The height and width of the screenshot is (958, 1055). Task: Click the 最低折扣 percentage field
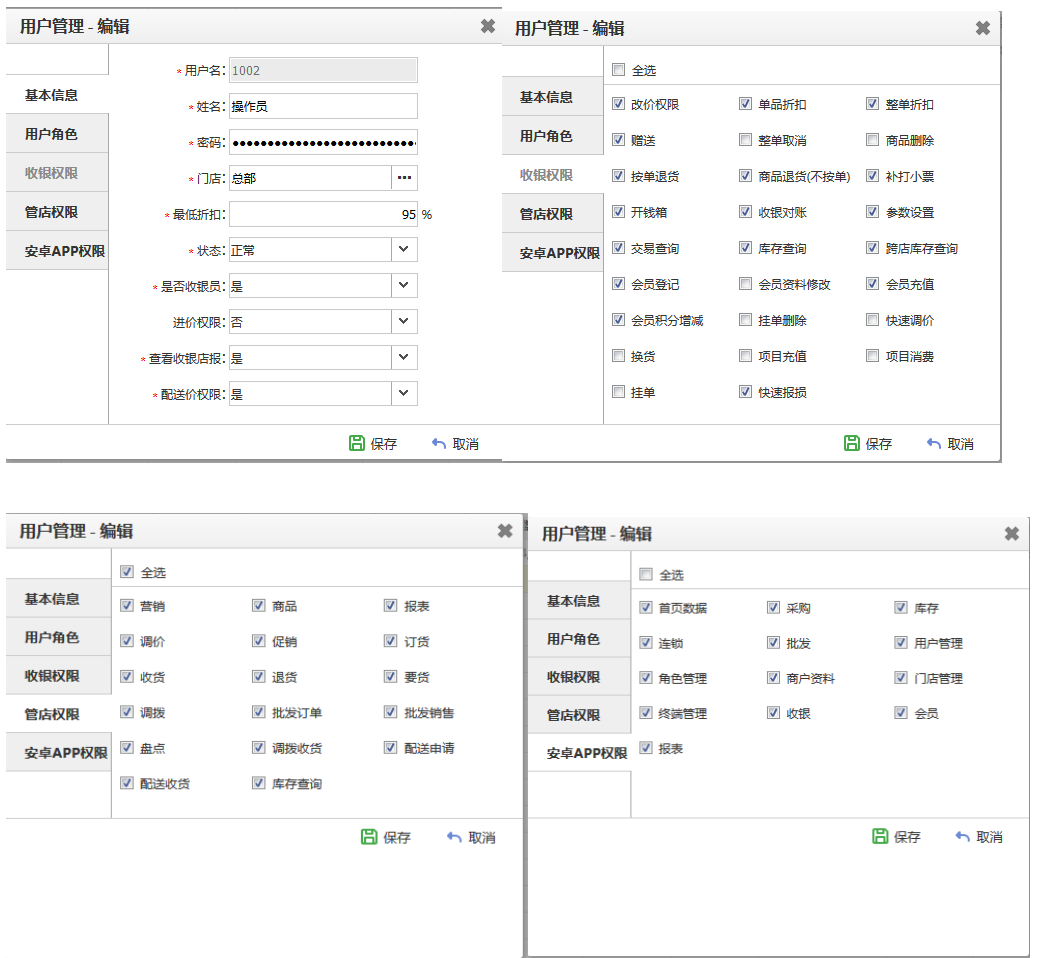point(322,214)
